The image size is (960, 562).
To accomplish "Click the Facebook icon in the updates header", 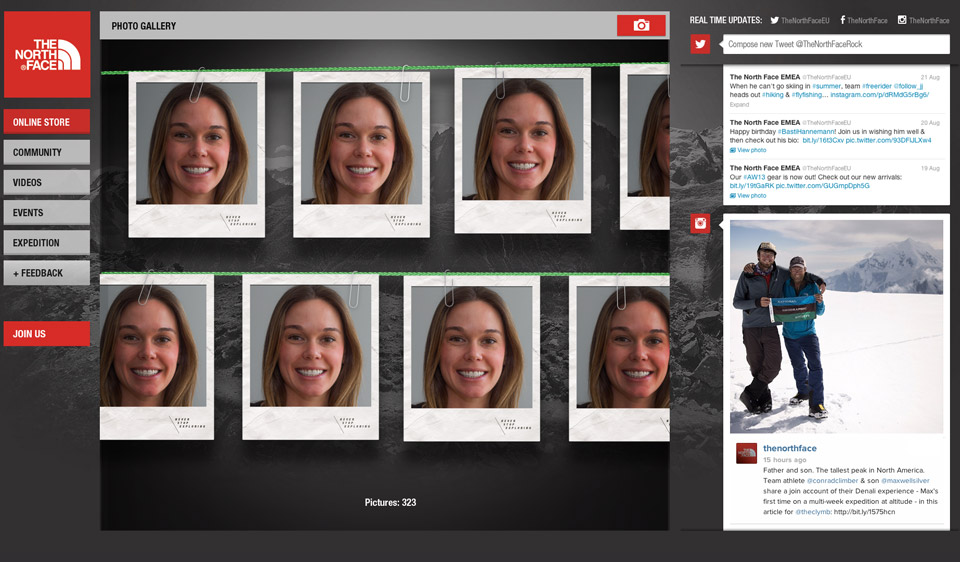I will [842, 20].
